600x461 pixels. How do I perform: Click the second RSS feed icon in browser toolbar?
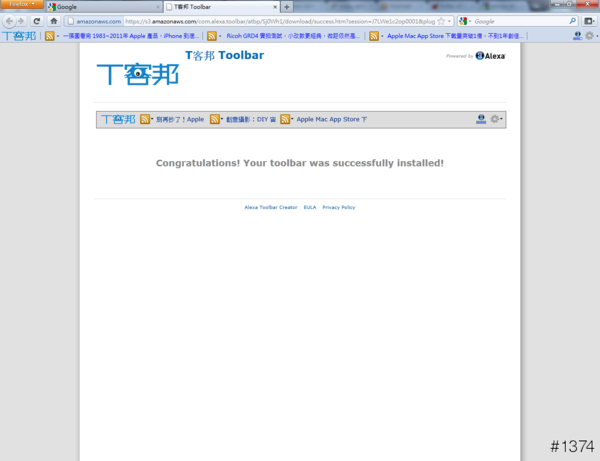[212, 36]
